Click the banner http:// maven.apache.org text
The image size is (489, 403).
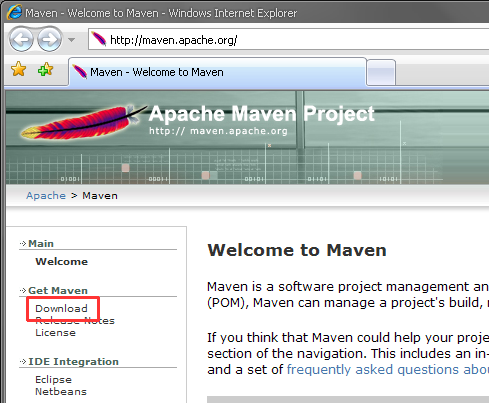click(218, 131)
